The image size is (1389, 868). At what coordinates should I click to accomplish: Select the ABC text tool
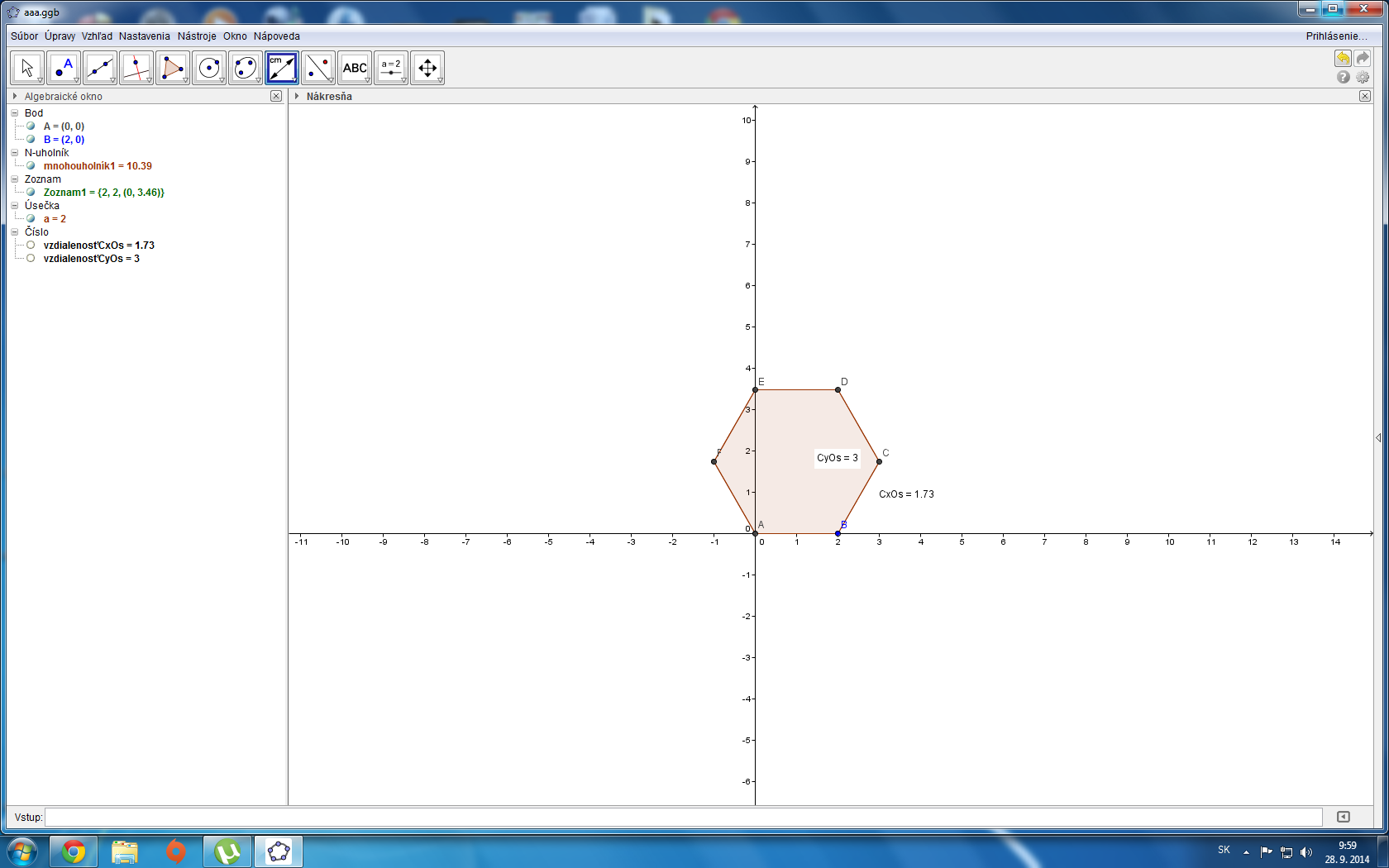[355, 68]
